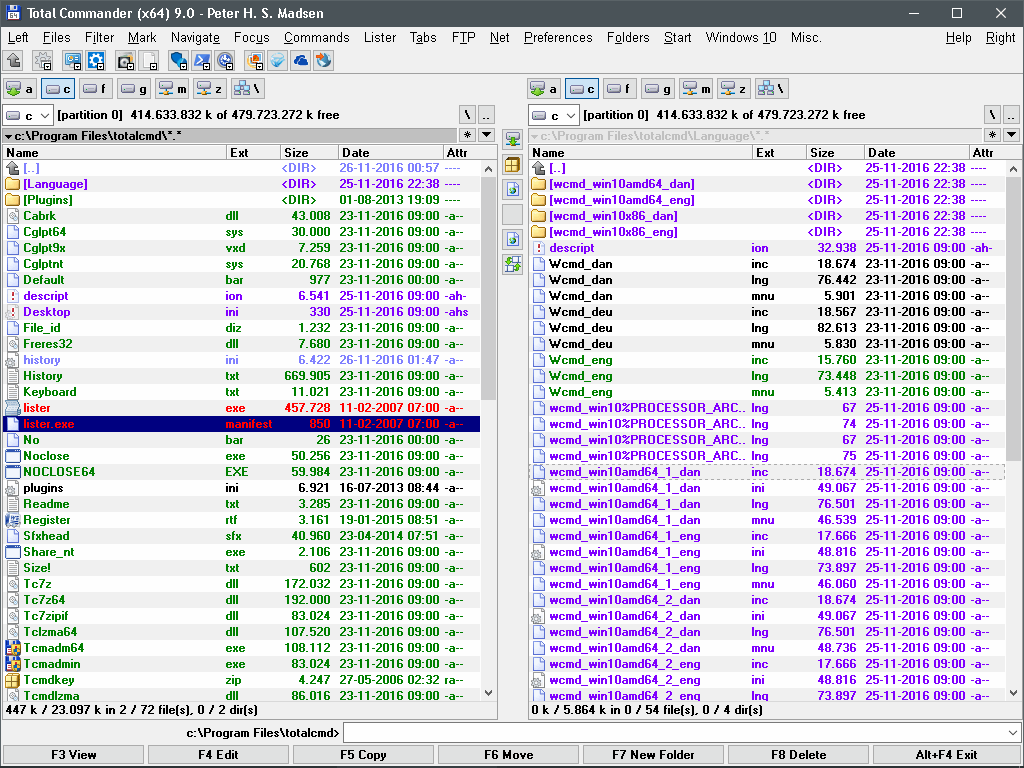Image resolution: width=1024 pixels, height=768 pixels.
Task: Select drive c button in left panel
Action: [57, 89]
